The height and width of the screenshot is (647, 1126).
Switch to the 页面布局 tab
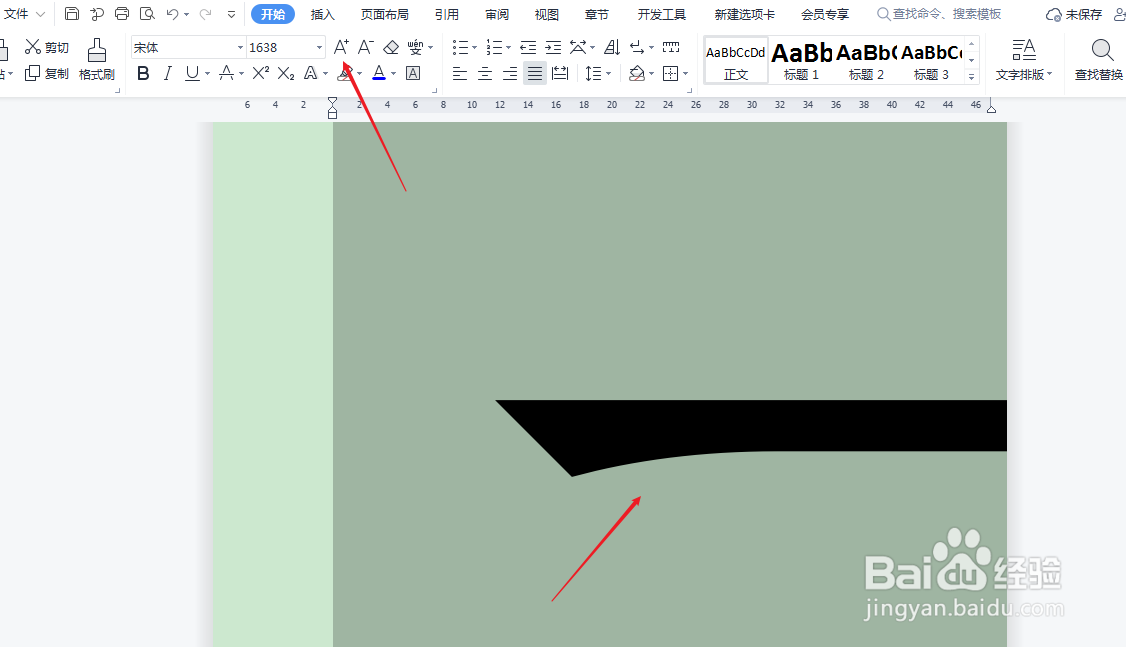pos(385,14)
